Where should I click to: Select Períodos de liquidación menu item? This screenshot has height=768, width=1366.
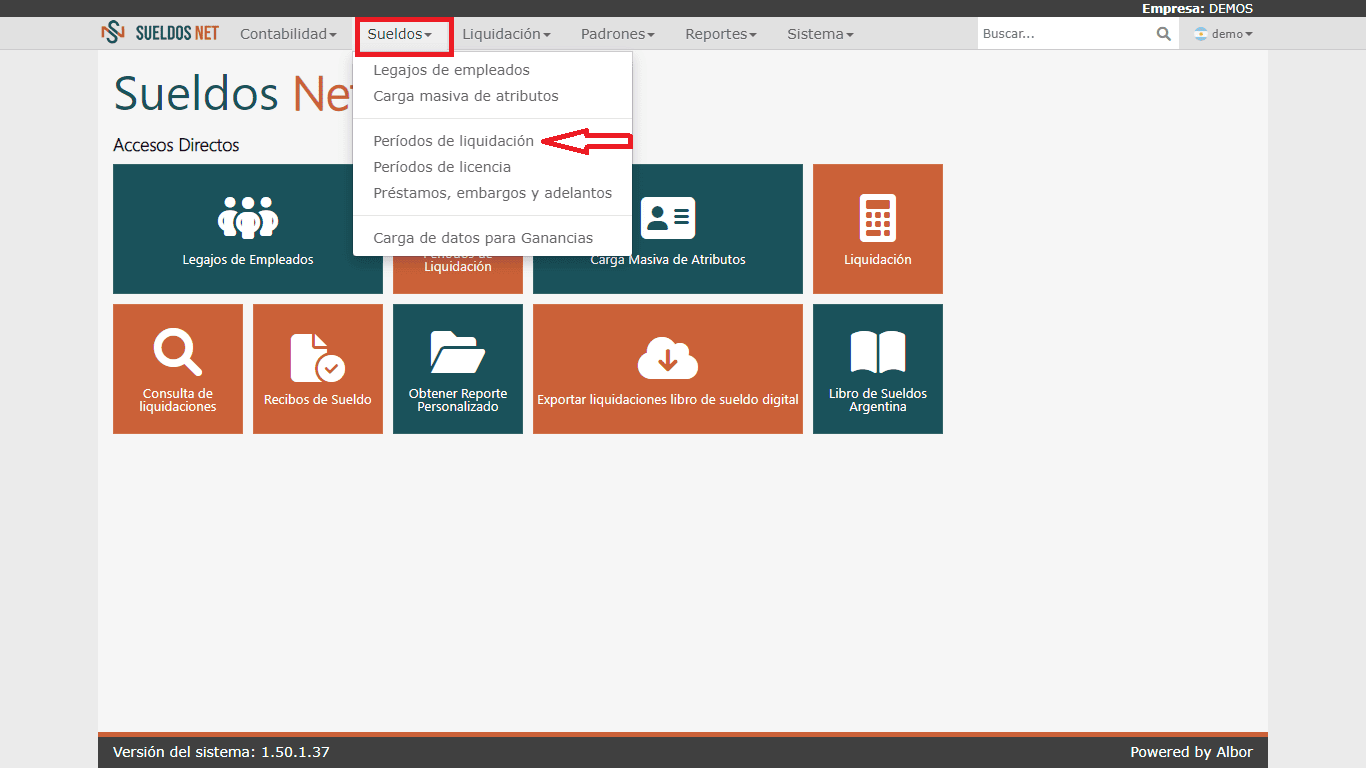(x=453, y=141)
